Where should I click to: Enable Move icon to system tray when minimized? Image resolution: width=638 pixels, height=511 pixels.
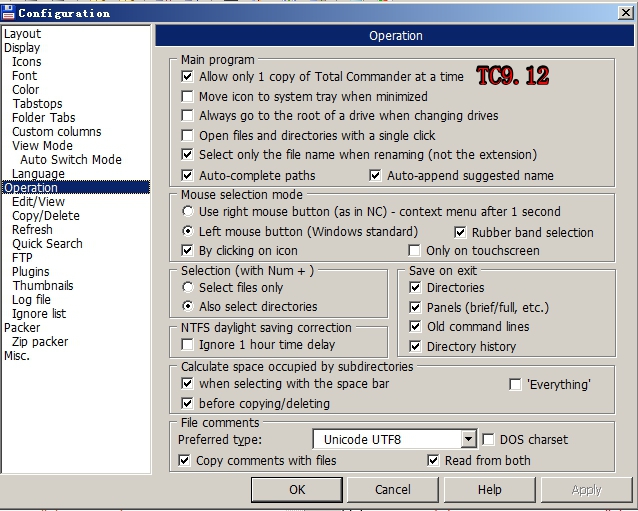coord(187,96)
